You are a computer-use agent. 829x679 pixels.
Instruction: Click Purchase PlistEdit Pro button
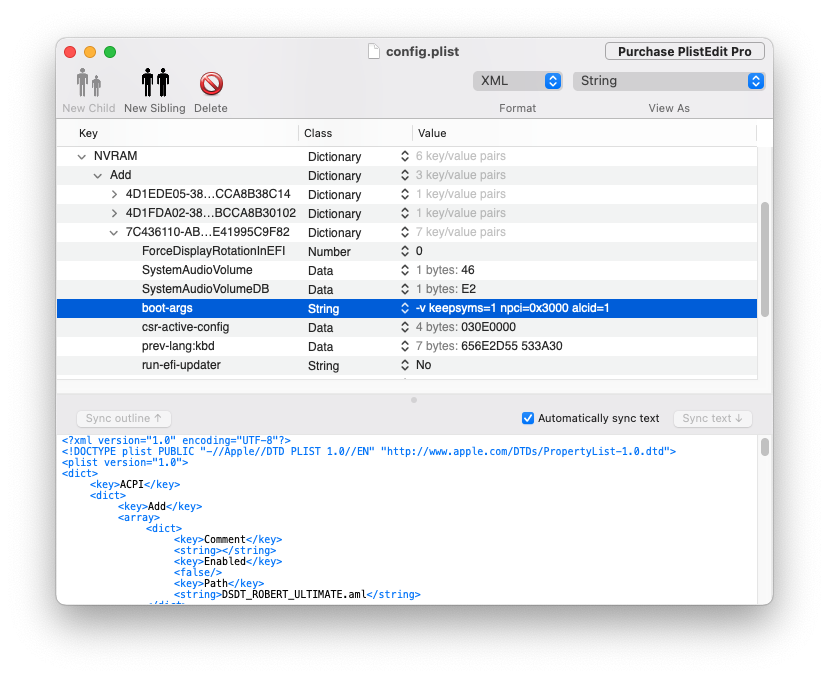click(685, 51)
